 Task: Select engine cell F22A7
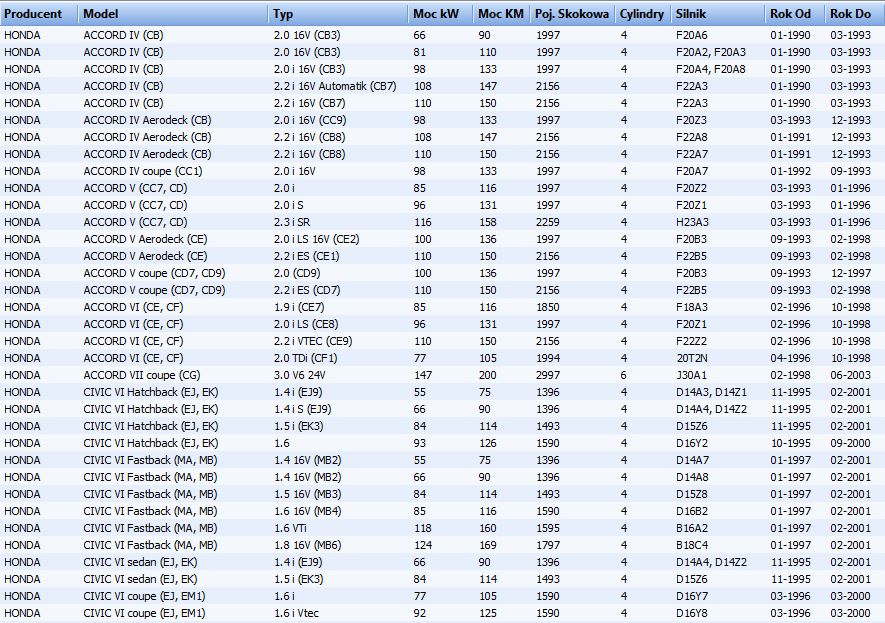click(x=691, y=154)
